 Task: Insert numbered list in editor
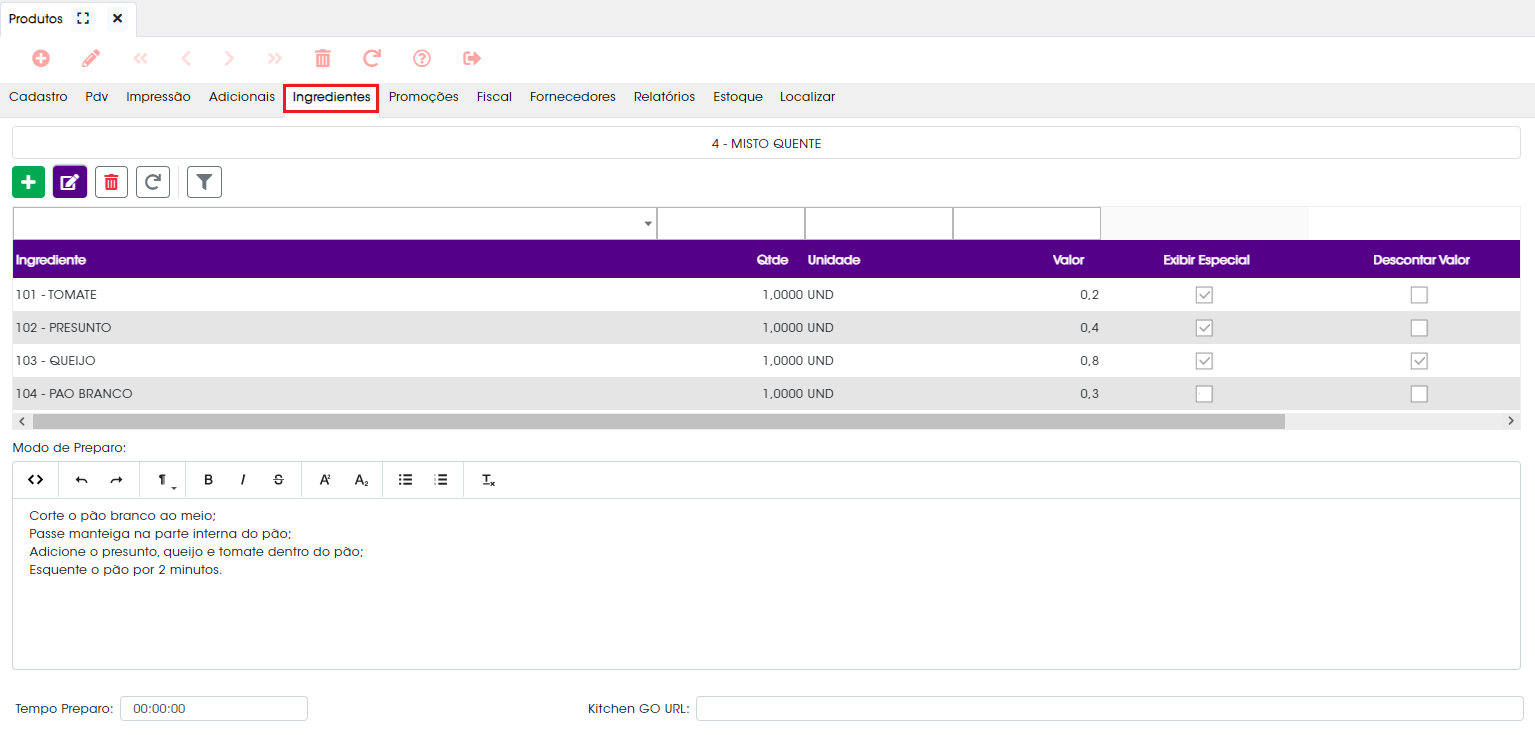coord(441,480)
